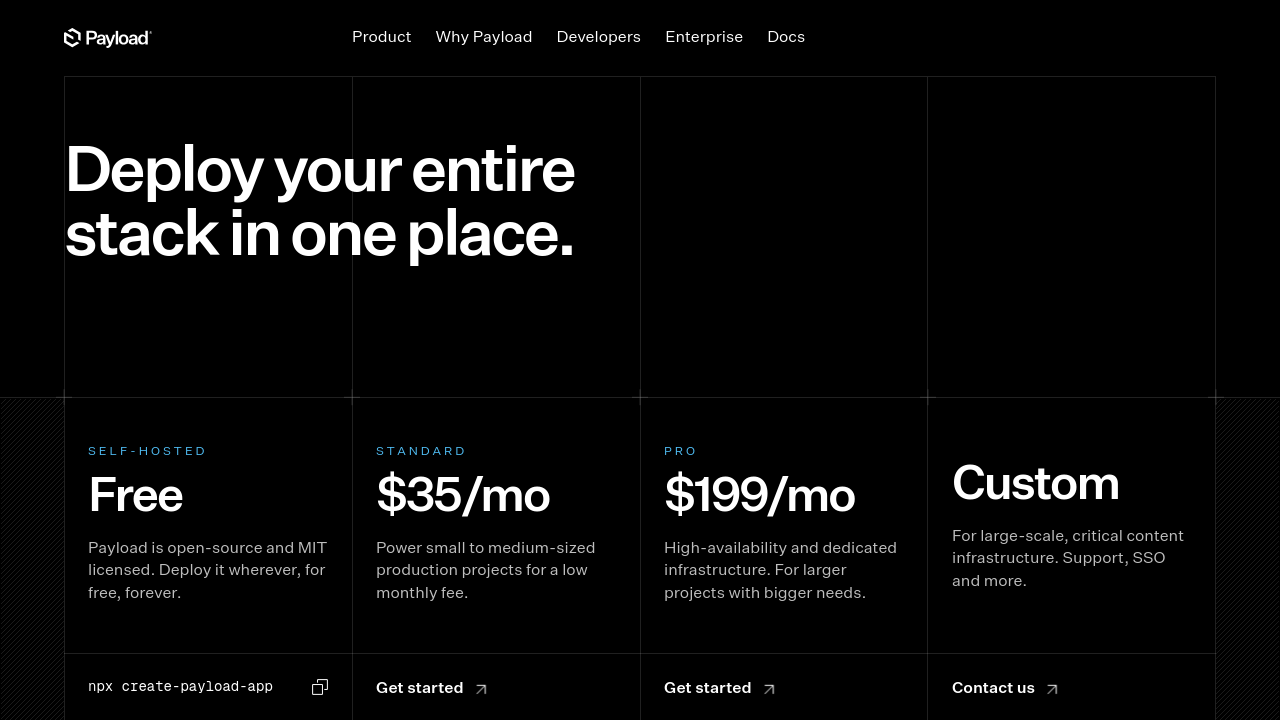Go to the Enterprise nav item
The image size is (1280, 720).
pyautogui.click(x=704, y=37)
